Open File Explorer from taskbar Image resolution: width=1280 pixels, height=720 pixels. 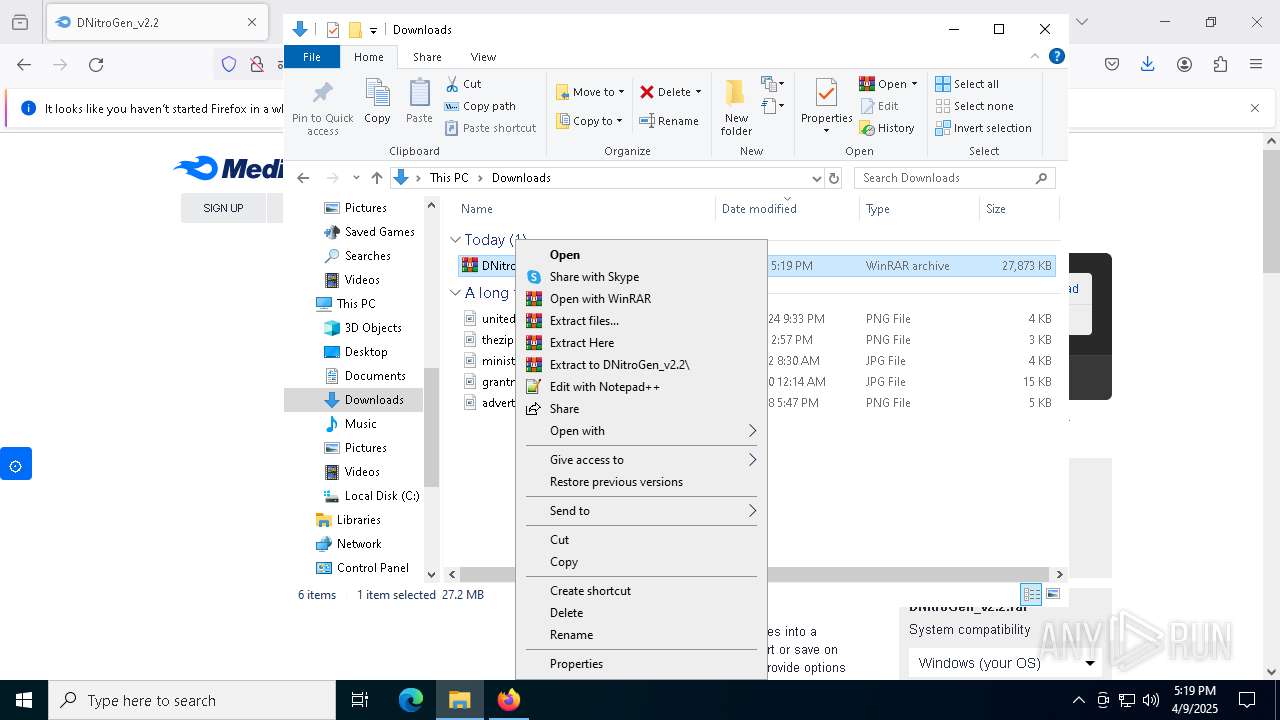click(x=459, y=700)
